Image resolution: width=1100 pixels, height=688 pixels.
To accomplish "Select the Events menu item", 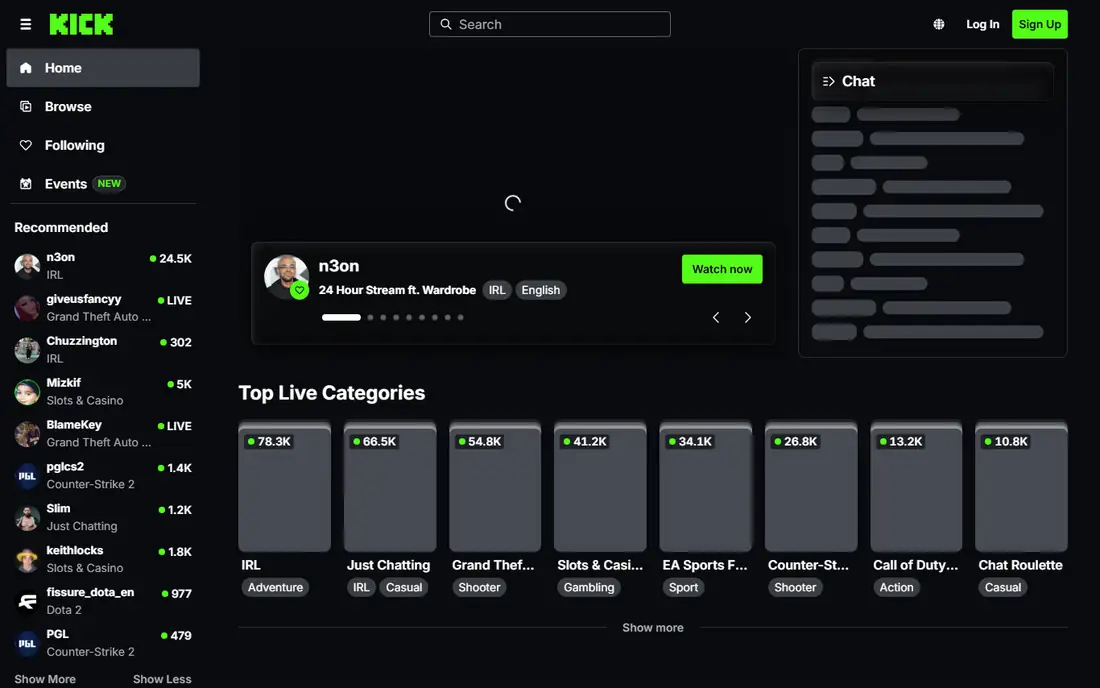I will pos(103,184).
